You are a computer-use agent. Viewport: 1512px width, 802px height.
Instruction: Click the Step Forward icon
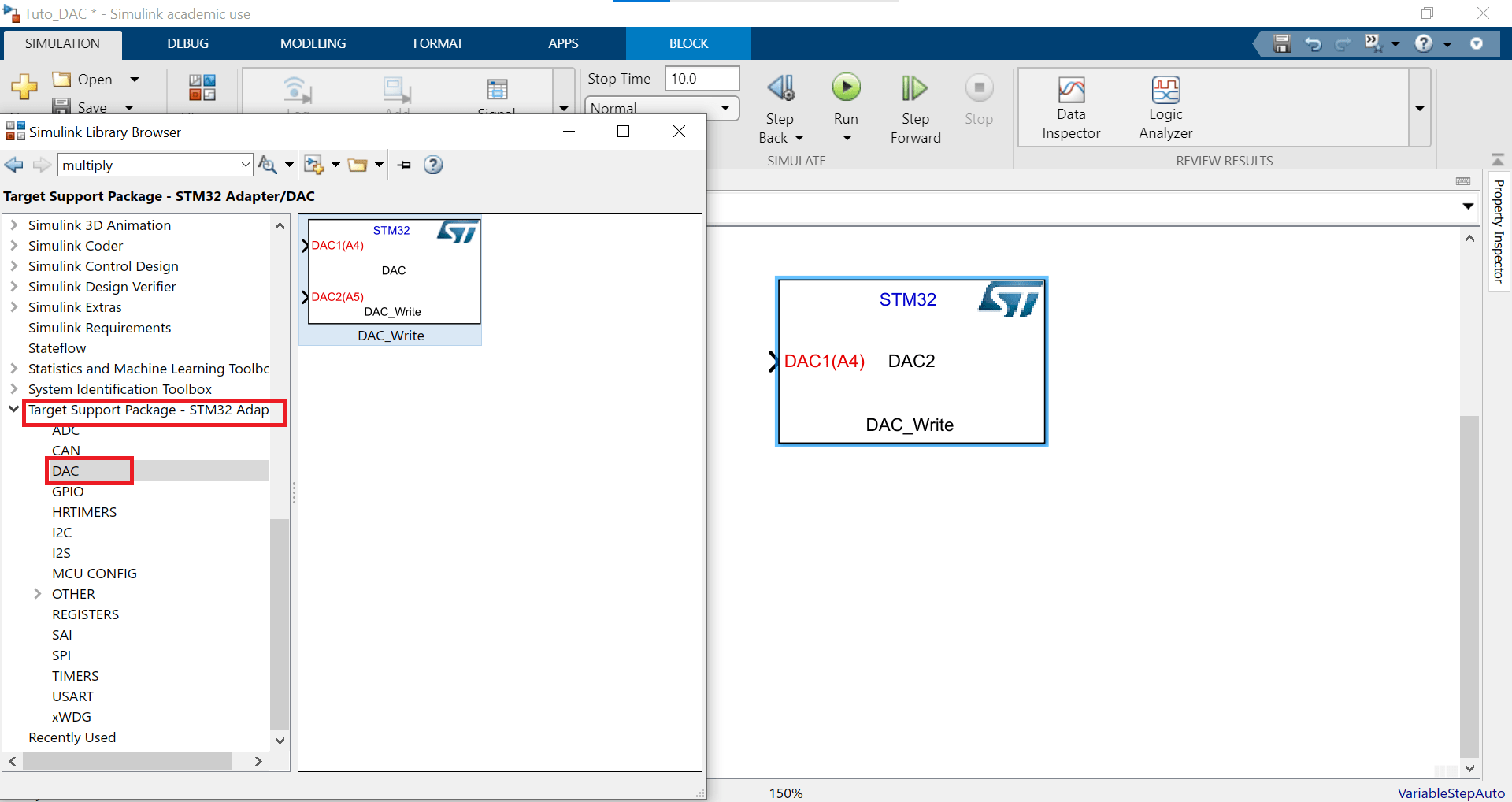click(914, 87)
